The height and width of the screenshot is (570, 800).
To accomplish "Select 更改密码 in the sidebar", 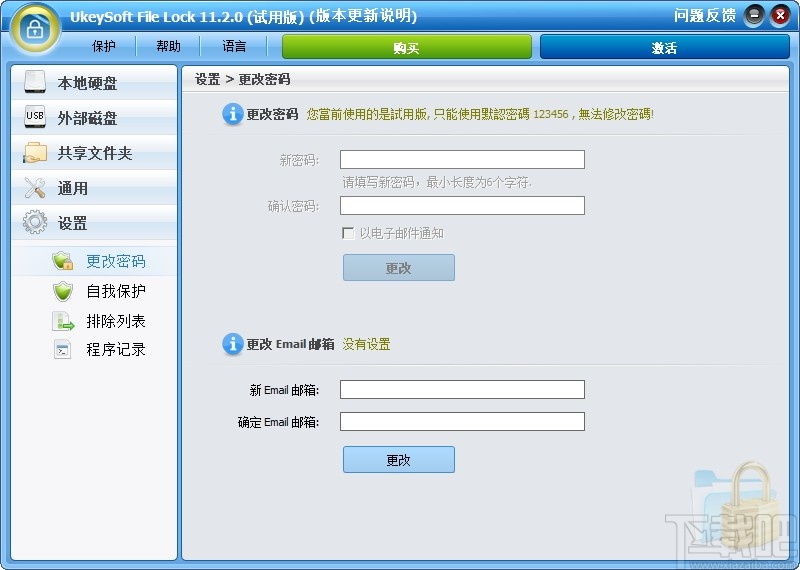I will [x=94, y=261].
